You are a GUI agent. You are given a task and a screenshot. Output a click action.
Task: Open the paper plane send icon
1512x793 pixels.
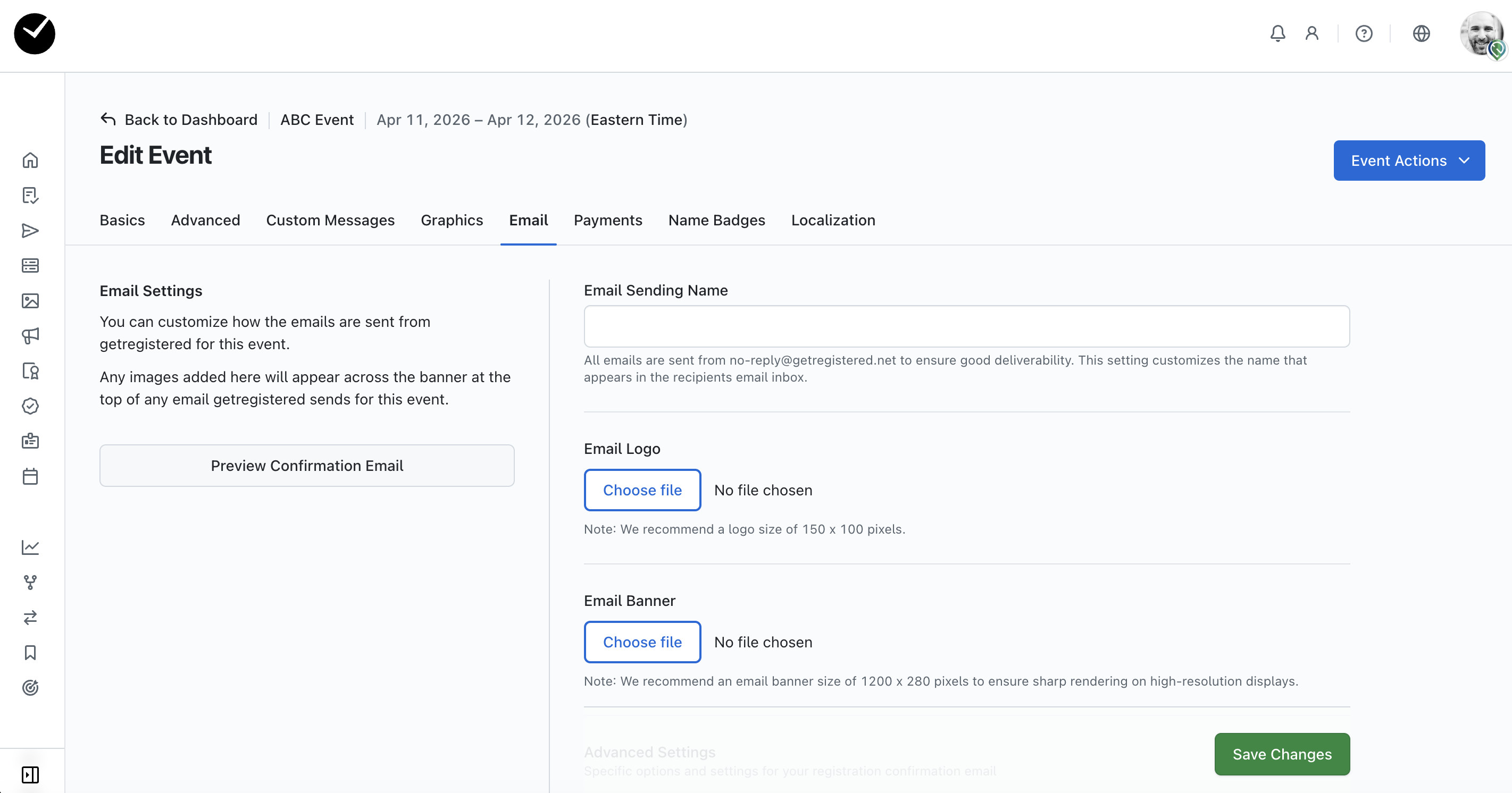30,231
